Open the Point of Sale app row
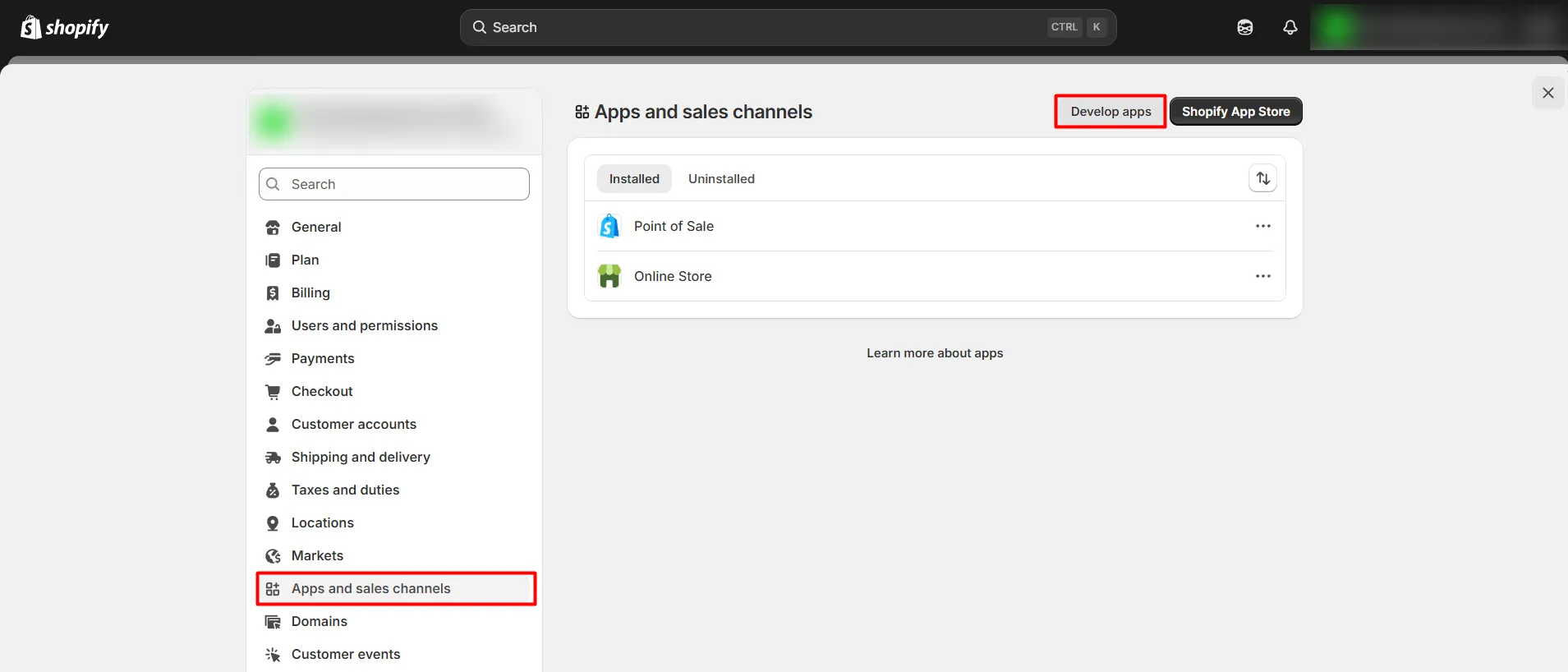Image resolution: width=1568 pixels, height=672 pixels. pyautogui.click(x=935, y=226)
